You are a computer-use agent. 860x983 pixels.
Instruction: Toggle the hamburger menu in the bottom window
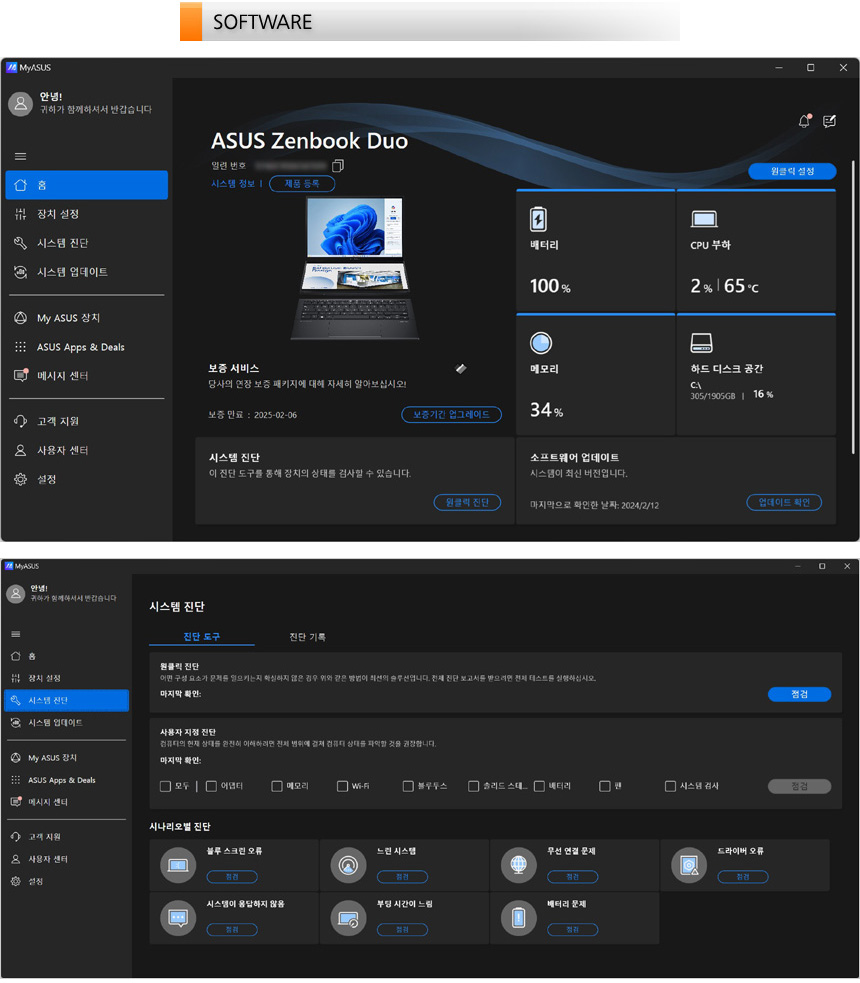pyautogui.click(x=16, y=634)
